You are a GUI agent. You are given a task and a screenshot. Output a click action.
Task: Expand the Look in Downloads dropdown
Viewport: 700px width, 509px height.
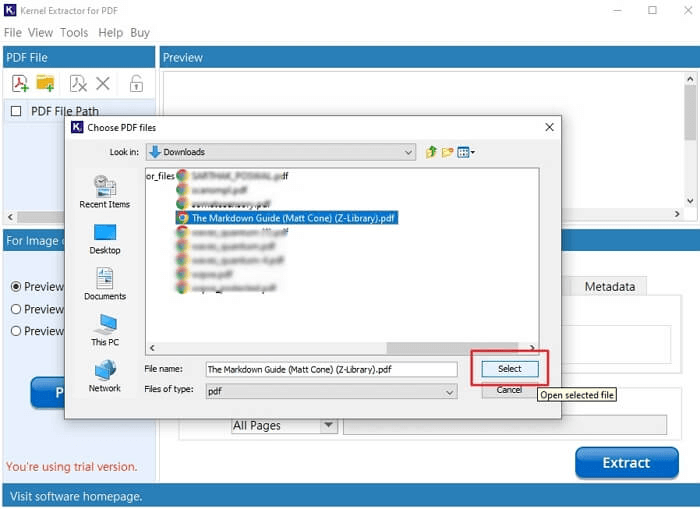click(281, 152)
